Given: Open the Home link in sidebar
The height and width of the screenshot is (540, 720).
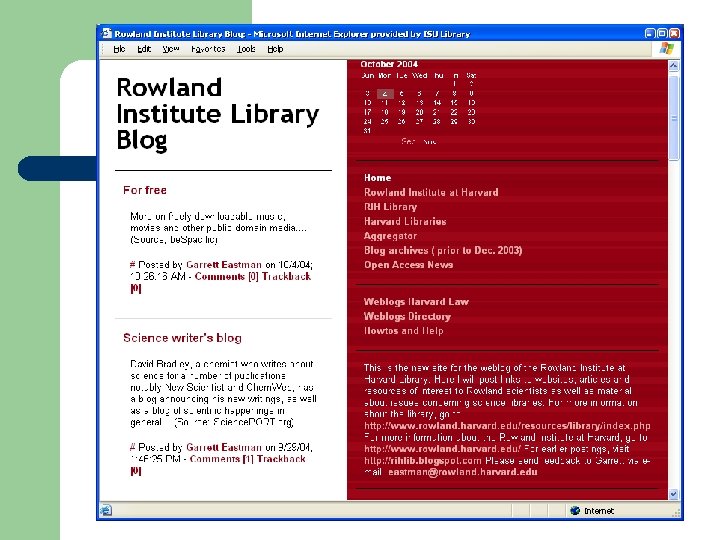Looking at the screenshot, I should 377,178.
